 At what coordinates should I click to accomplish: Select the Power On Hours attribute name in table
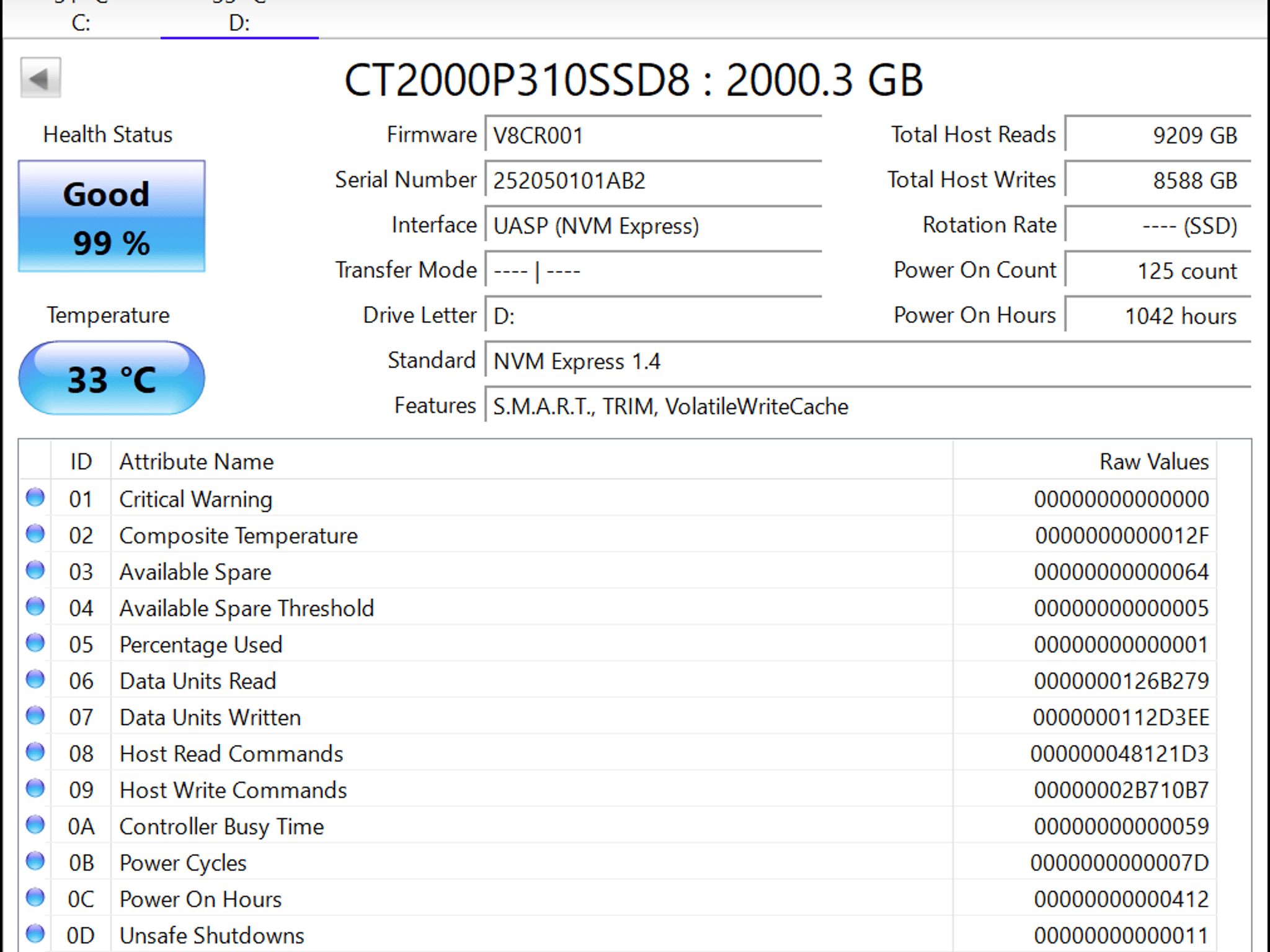tap(201, 899)
